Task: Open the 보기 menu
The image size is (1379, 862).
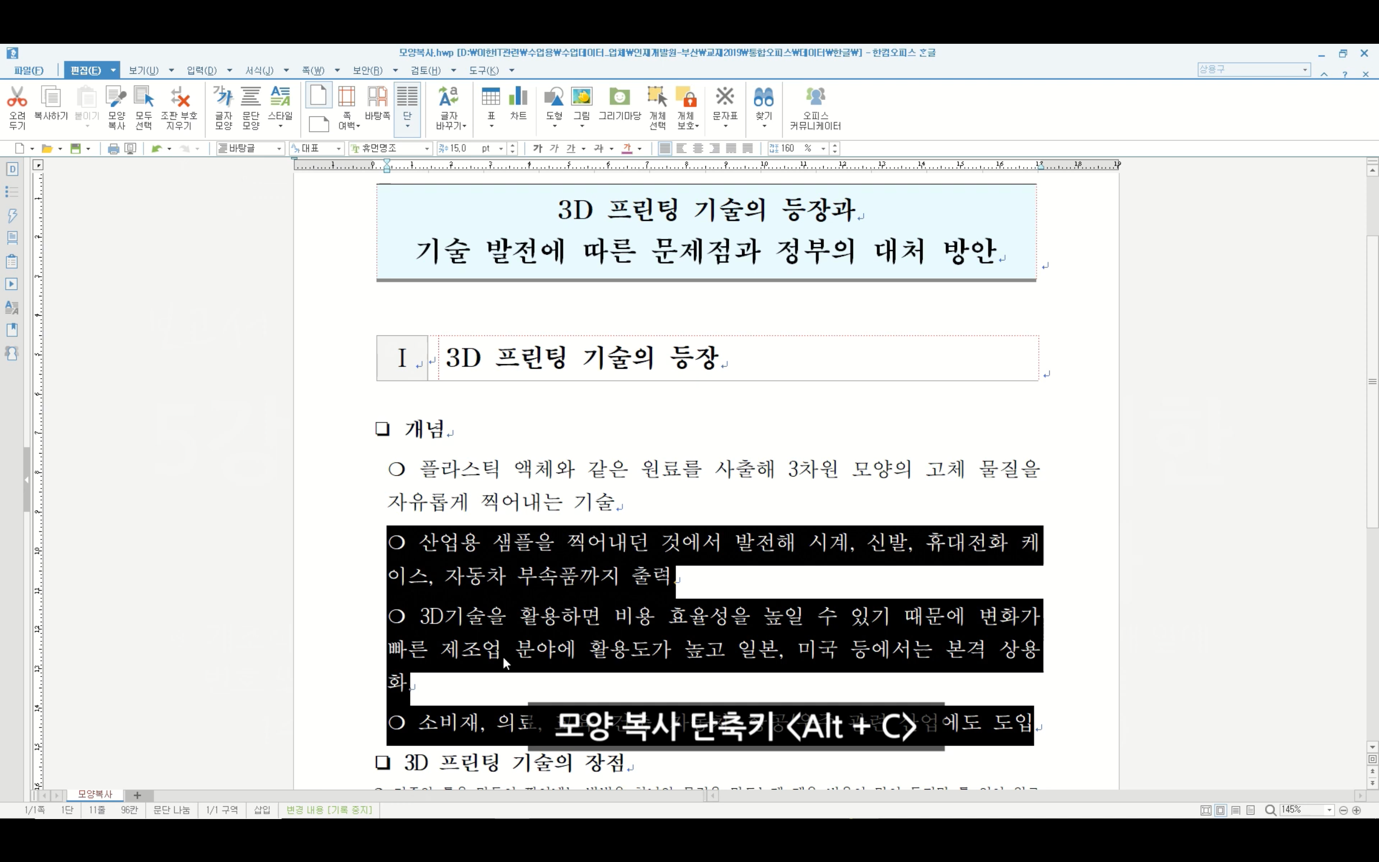Action: [143, 71]
